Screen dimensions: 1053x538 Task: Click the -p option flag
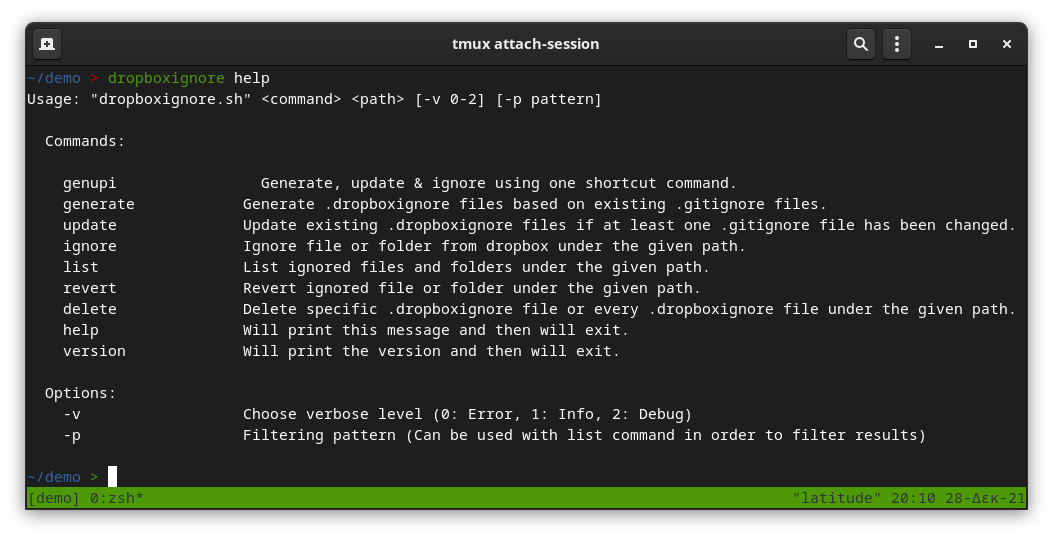(72, 435)
